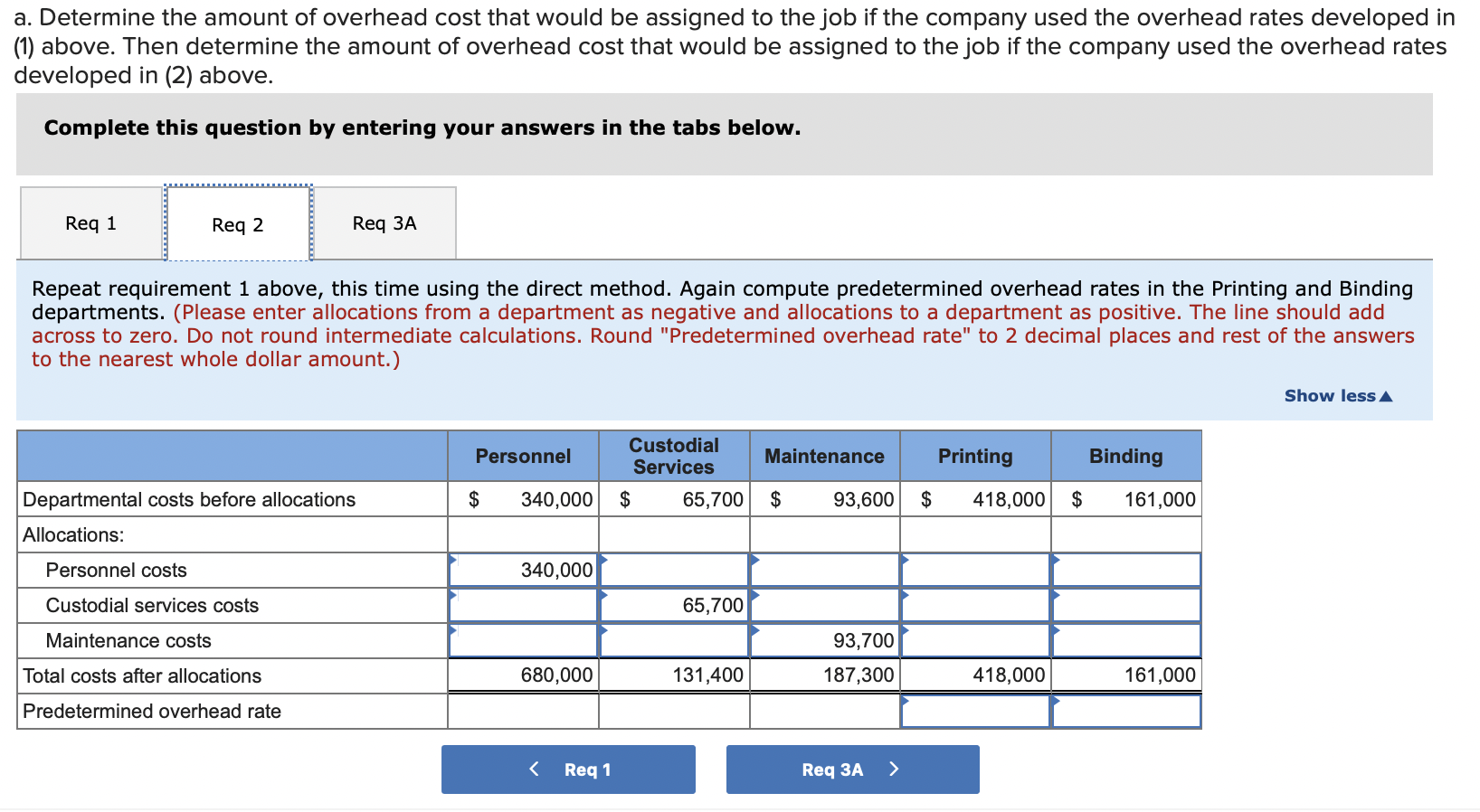Select Maintenance costs cell under Maintenance column
Screen dimensions: 1480x812
tap(825, 641)
